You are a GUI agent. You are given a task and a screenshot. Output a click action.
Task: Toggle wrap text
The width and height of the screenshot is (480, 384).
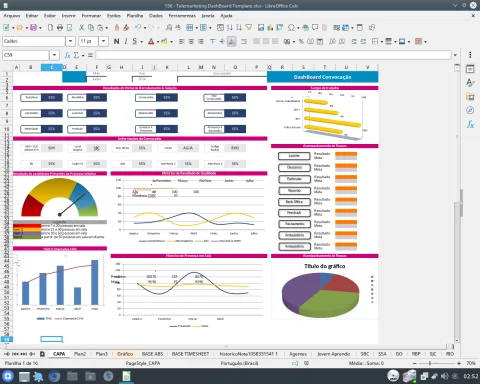tap(244, 41)
